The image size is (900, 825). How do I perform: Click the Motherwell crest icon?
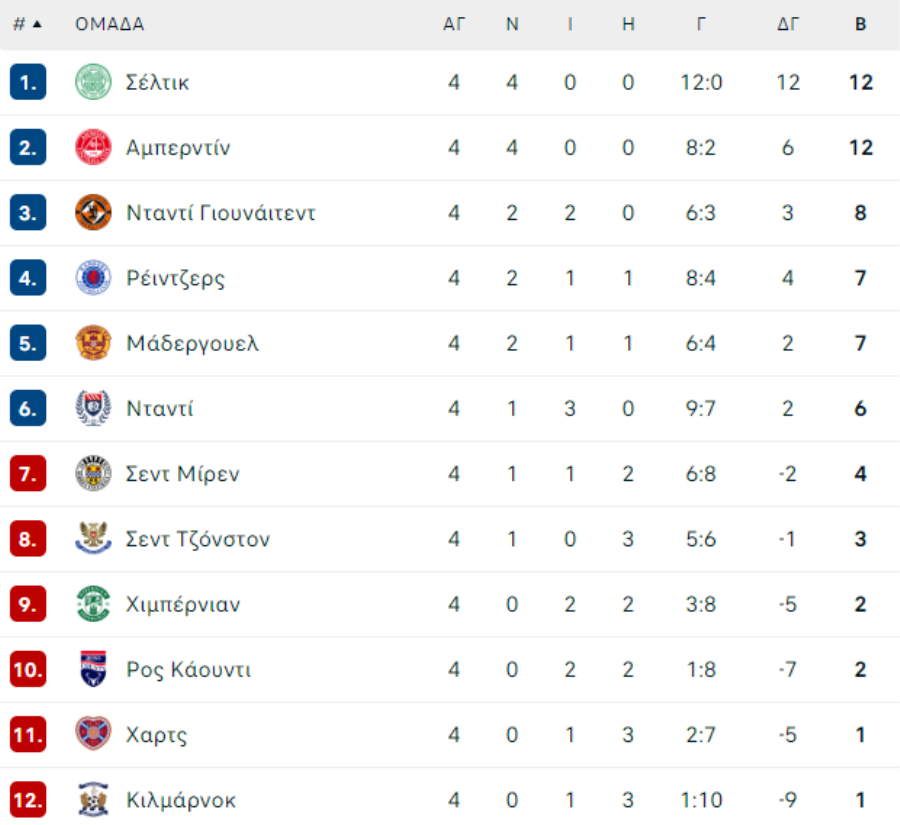pos(93,343)
